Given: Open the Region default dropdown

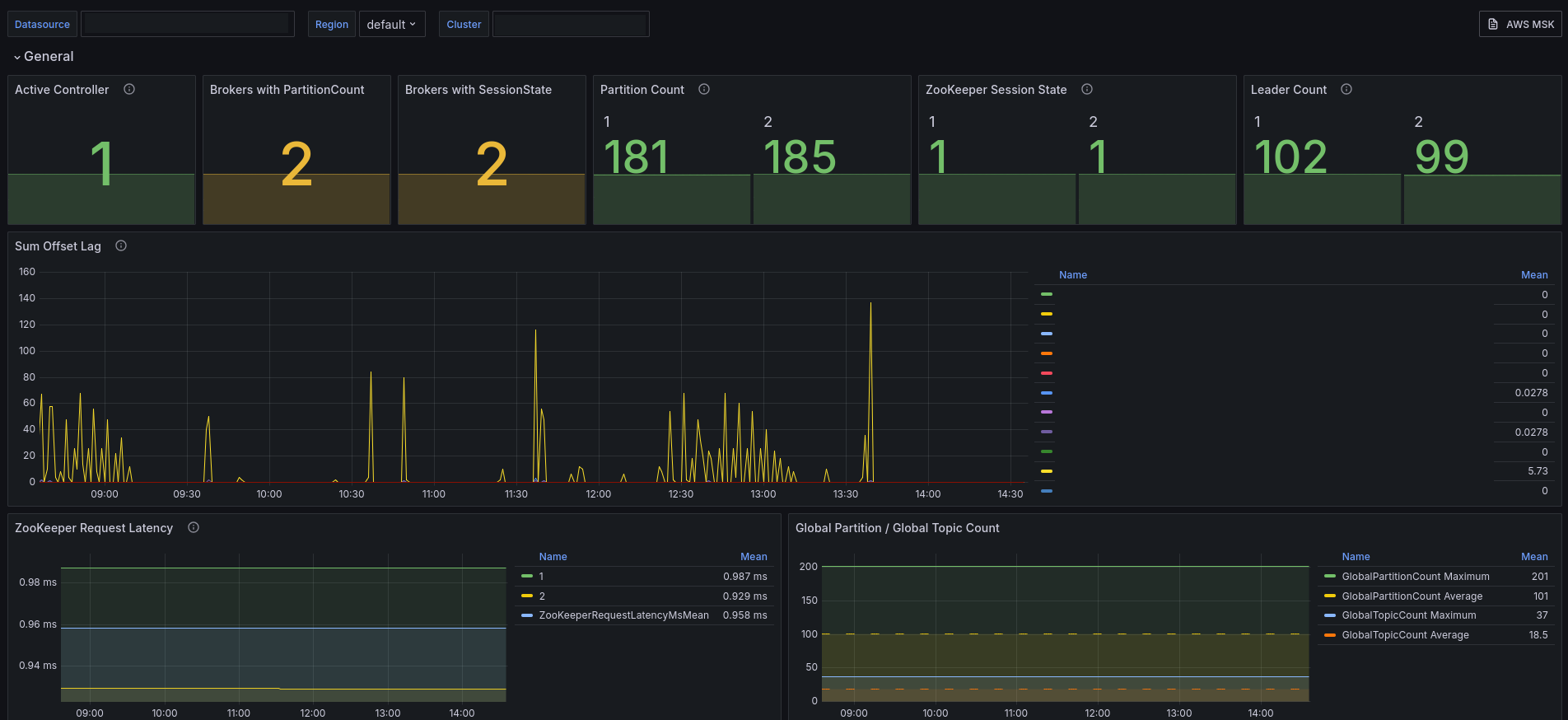Looking at the screenshot, I should click(391, 25).
